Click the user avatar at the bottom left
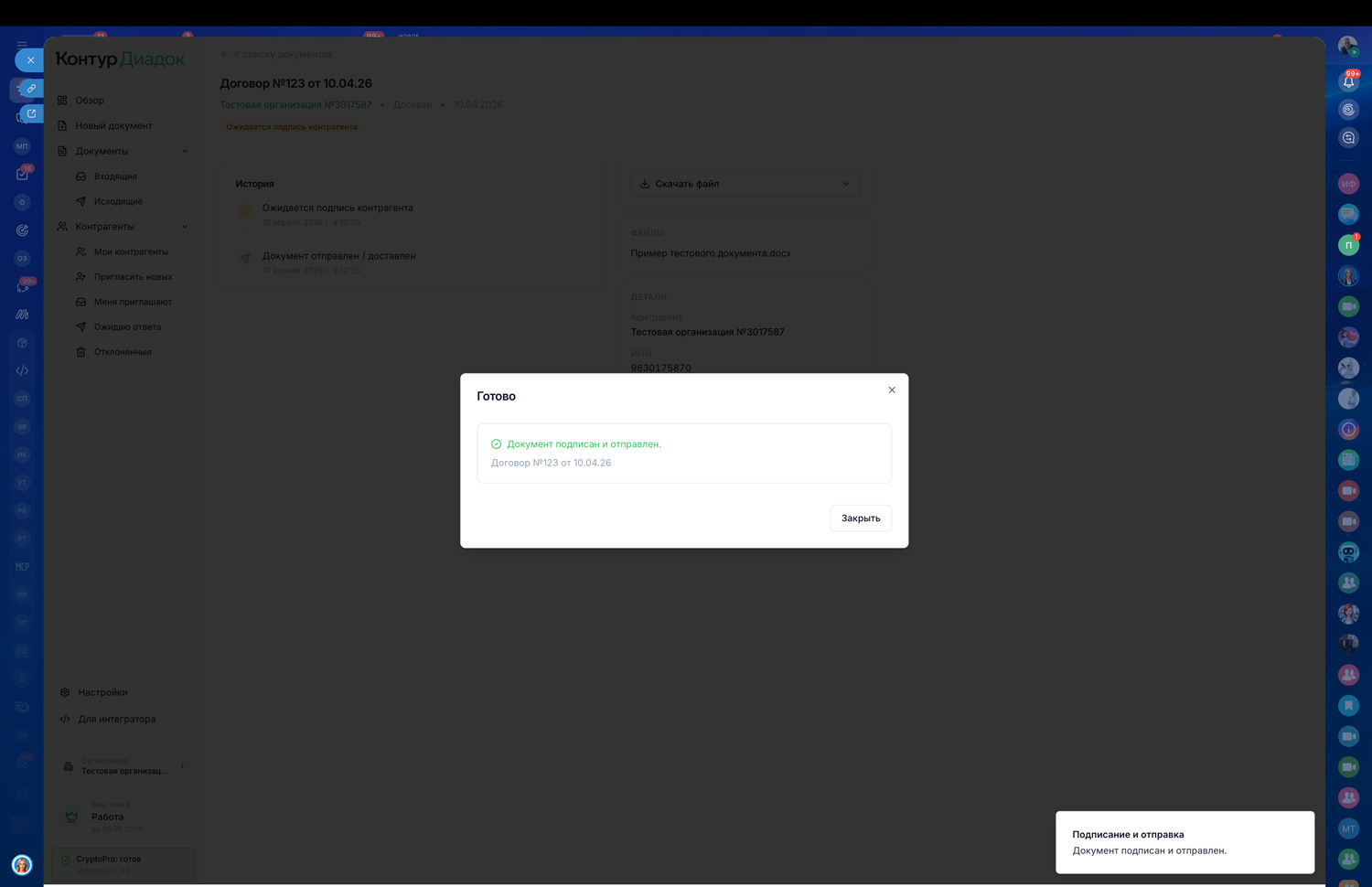The image size is (1372, 887). (x=22, y=864)
